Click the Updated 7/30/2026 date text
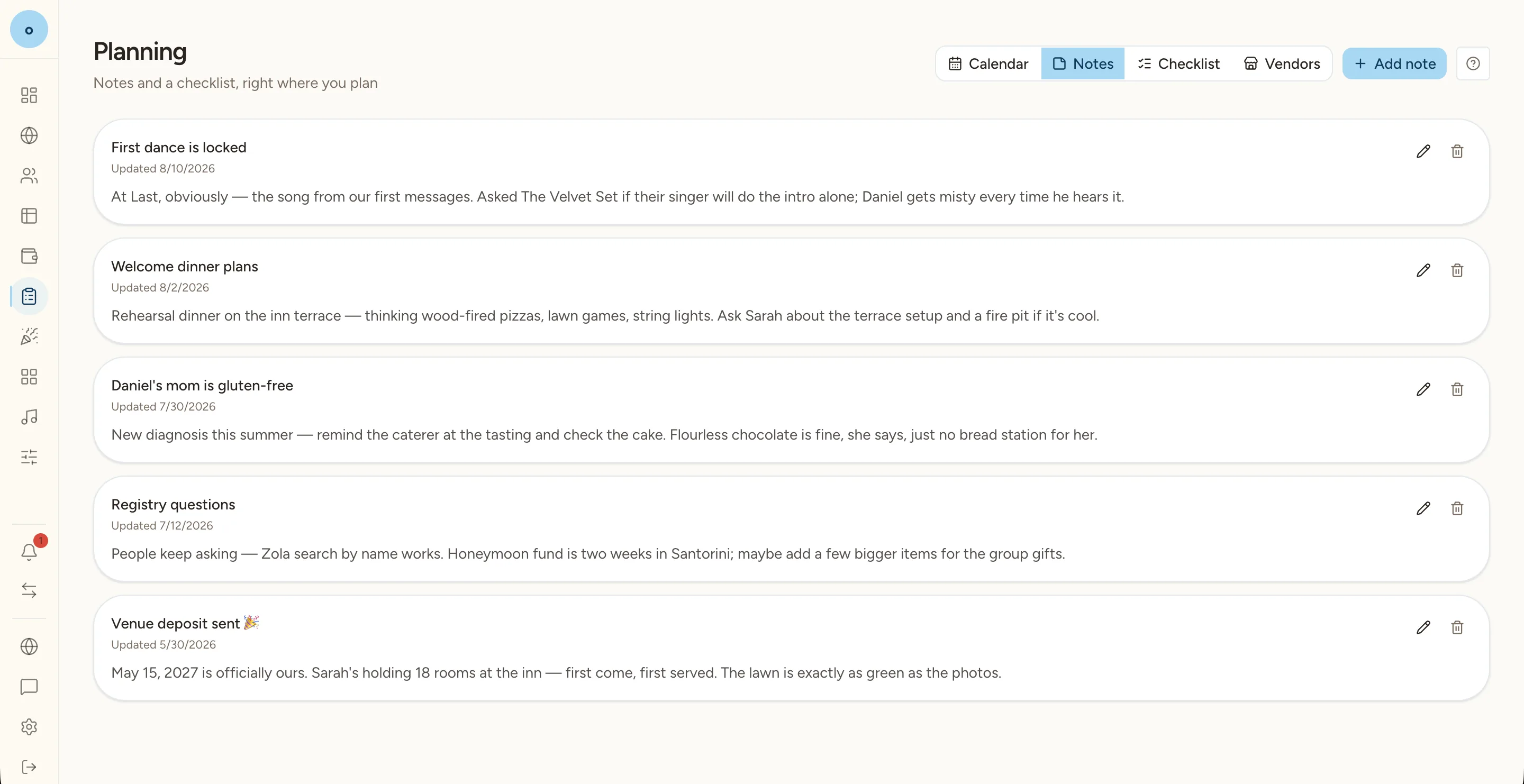1524x784 pixels. (x=164, y=406)
